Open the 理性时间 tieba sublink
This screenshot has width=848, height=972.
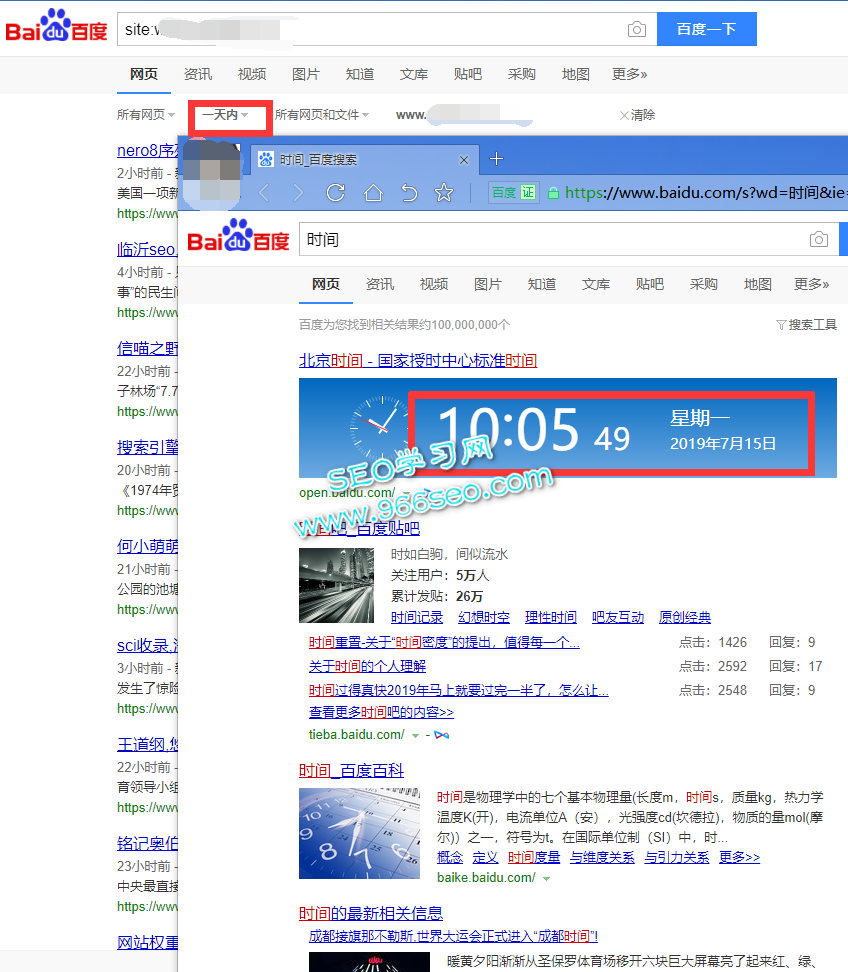[551, 617]
